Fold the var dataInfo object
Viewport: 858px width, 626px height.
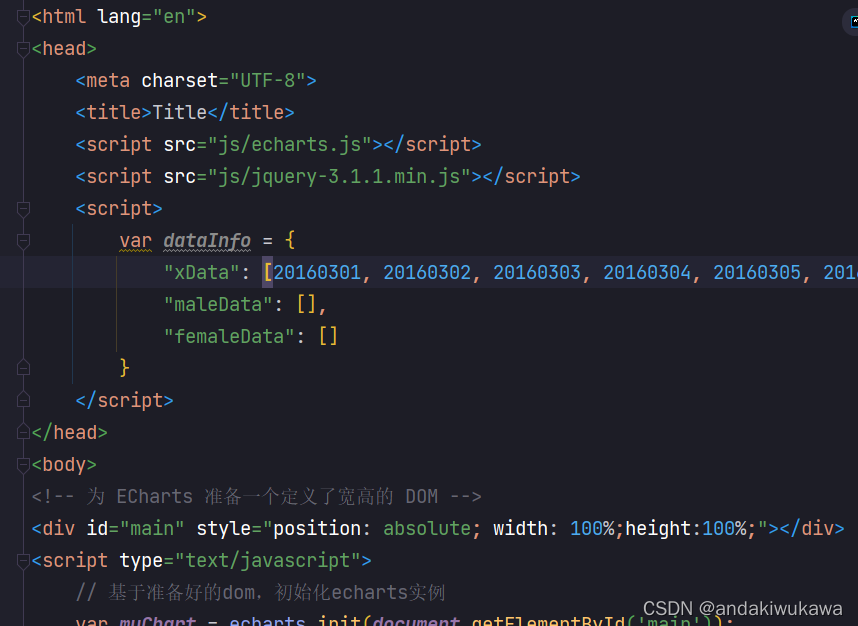[x=23, y=241]
